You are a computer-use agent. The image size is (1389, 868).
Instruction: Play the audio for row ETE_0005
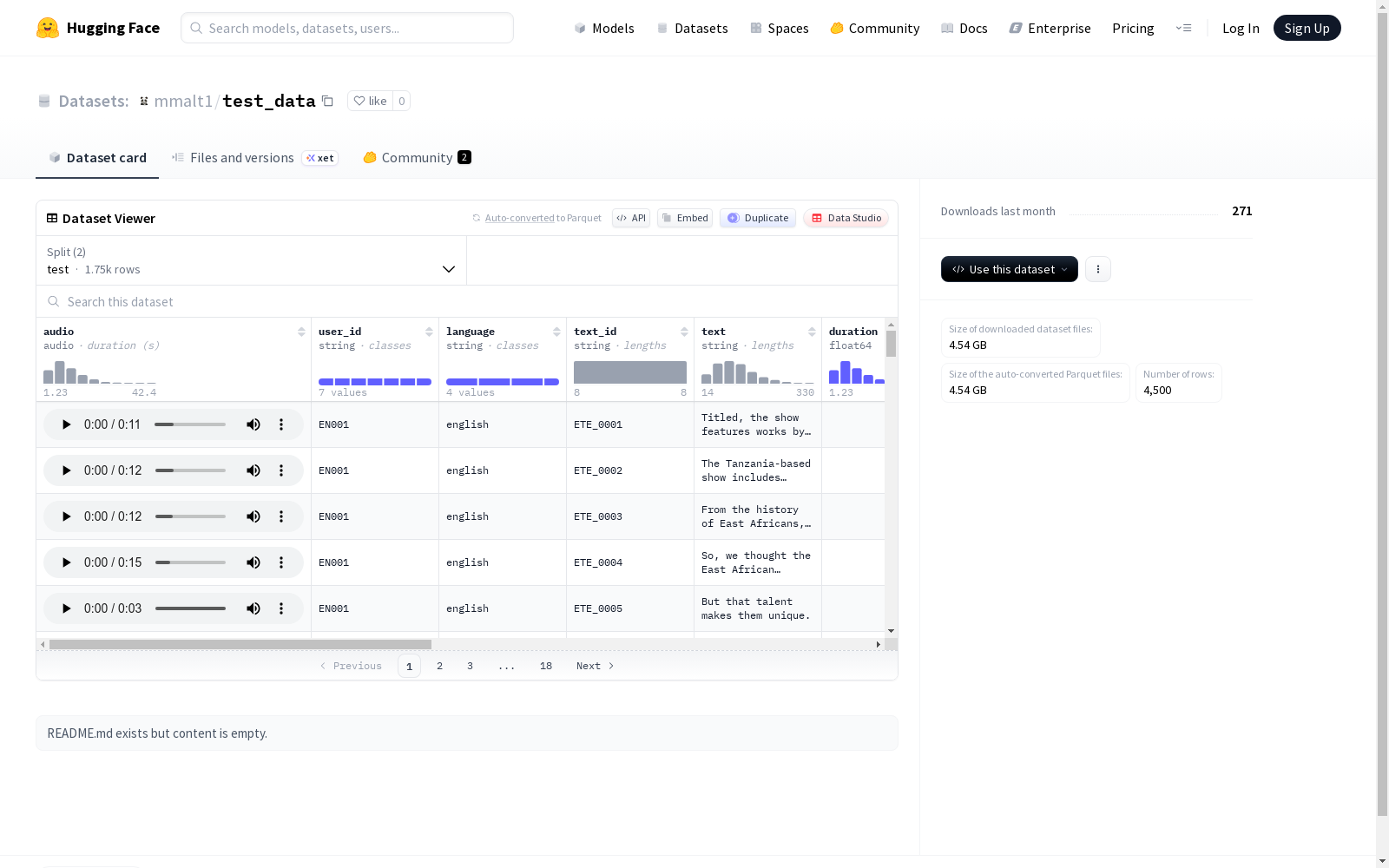66,608
